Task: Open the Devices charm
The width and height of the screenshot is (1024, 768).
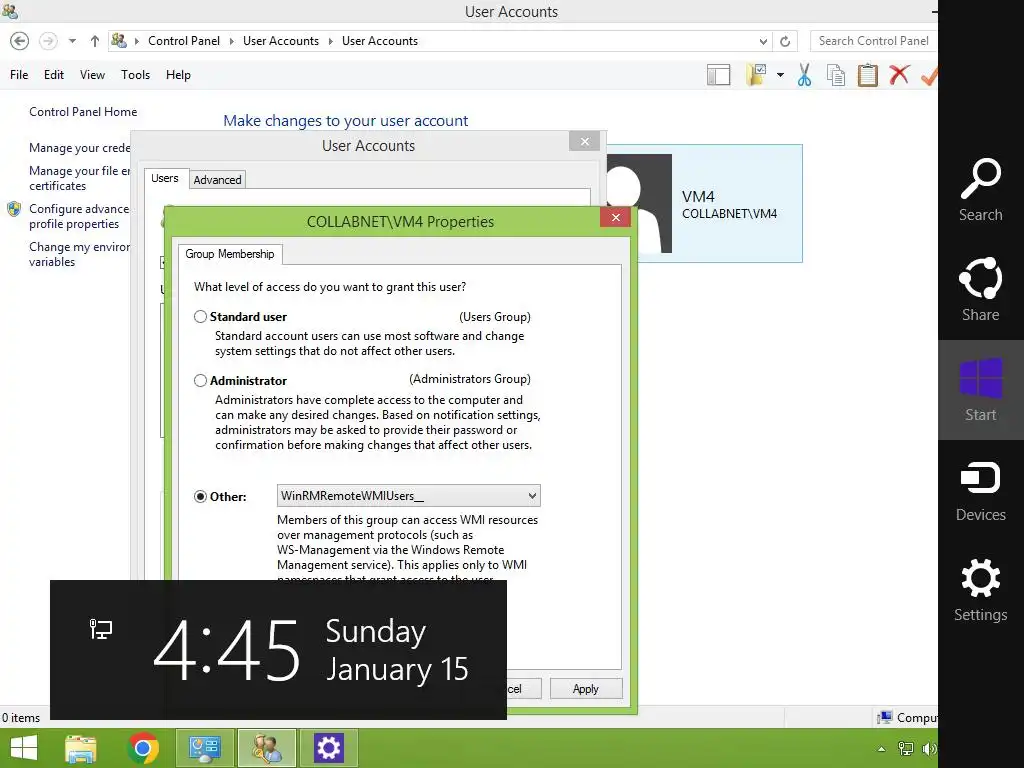Action: [980, 490]
